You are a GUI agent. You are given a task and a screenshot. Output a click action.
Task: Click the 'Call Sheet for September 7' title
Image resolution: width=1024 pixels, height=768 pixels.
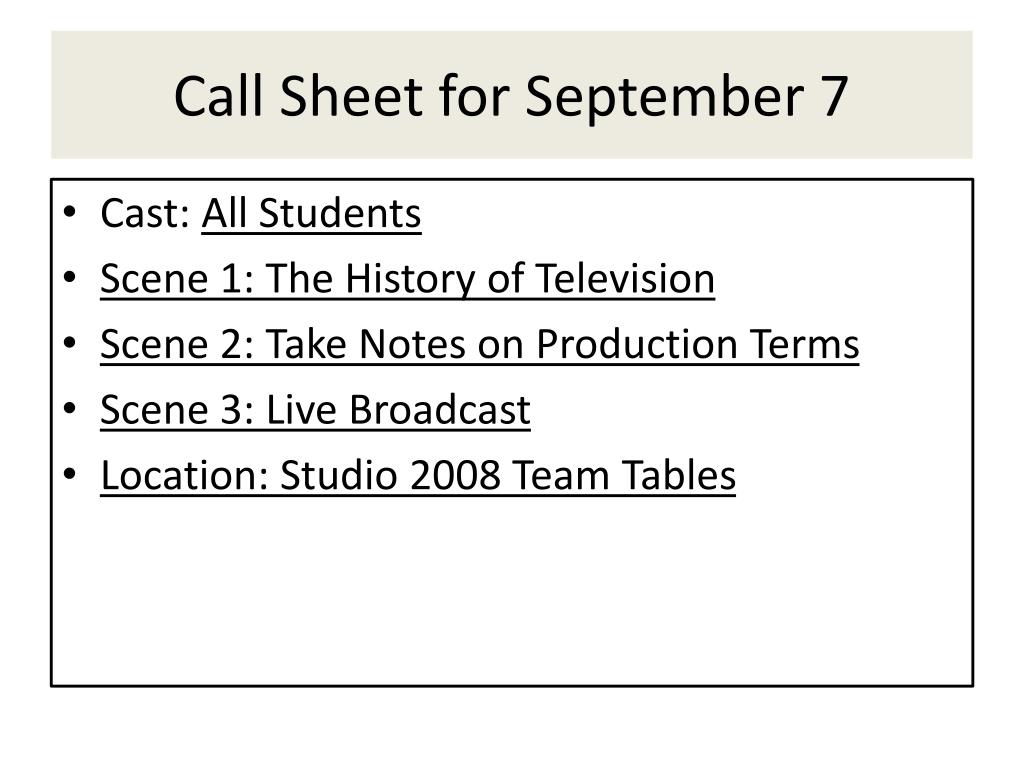coord(511,96)
